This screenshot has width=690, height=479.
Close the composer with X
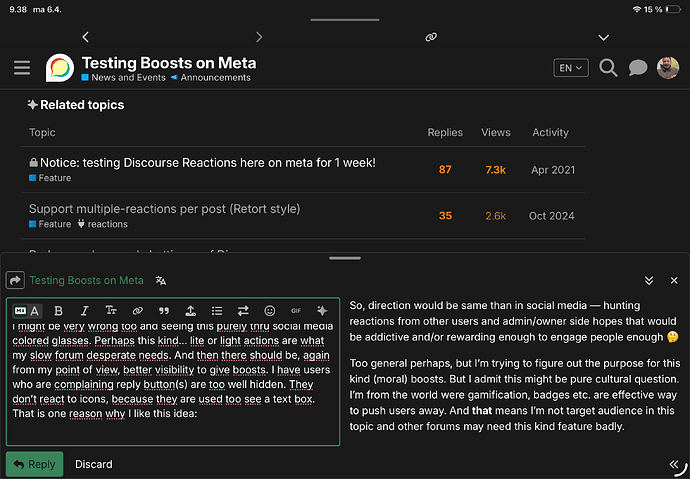(674, 280)
